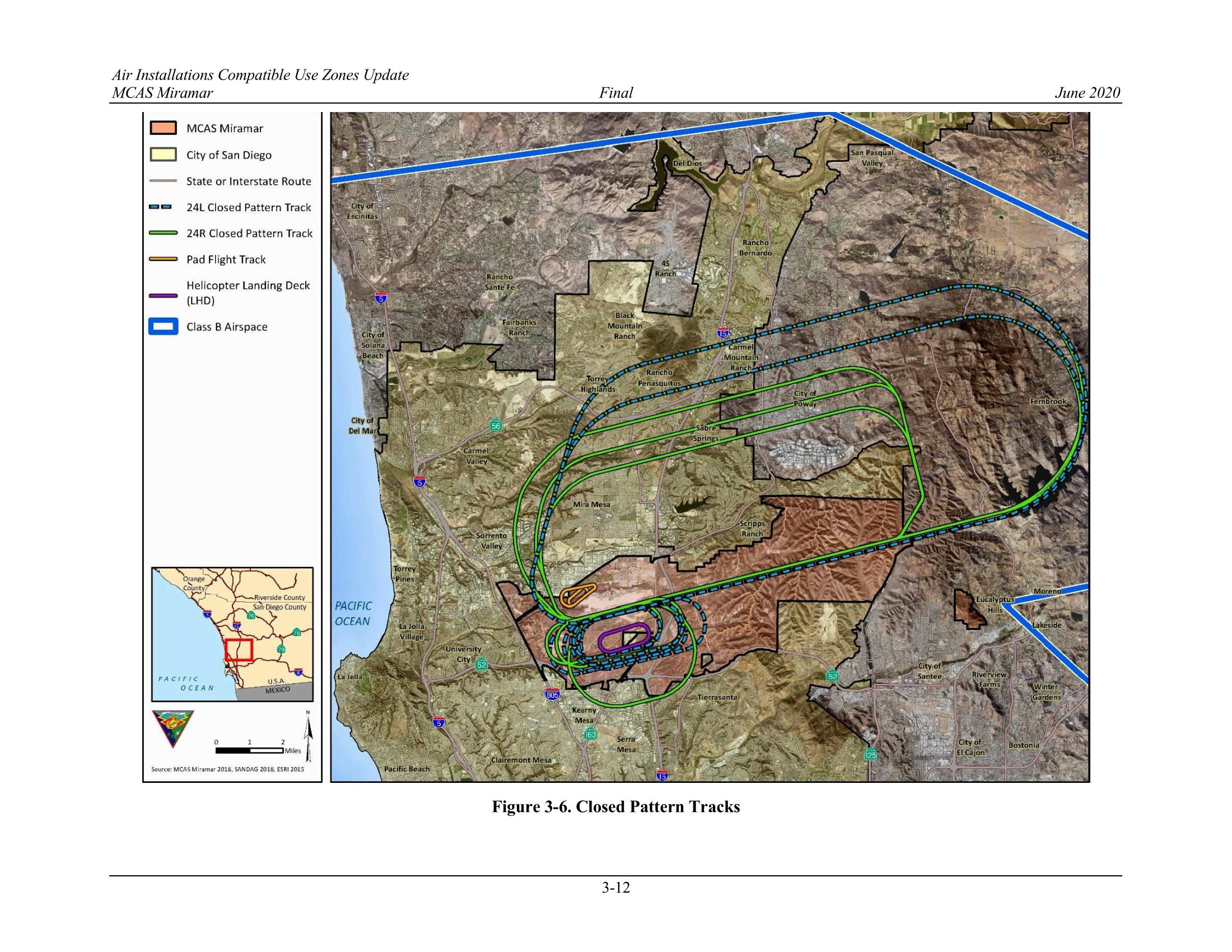Click the 'PACIFIC OCEAN' label on the main map
Screen dimensions: 1232x952
click(353, 614)
